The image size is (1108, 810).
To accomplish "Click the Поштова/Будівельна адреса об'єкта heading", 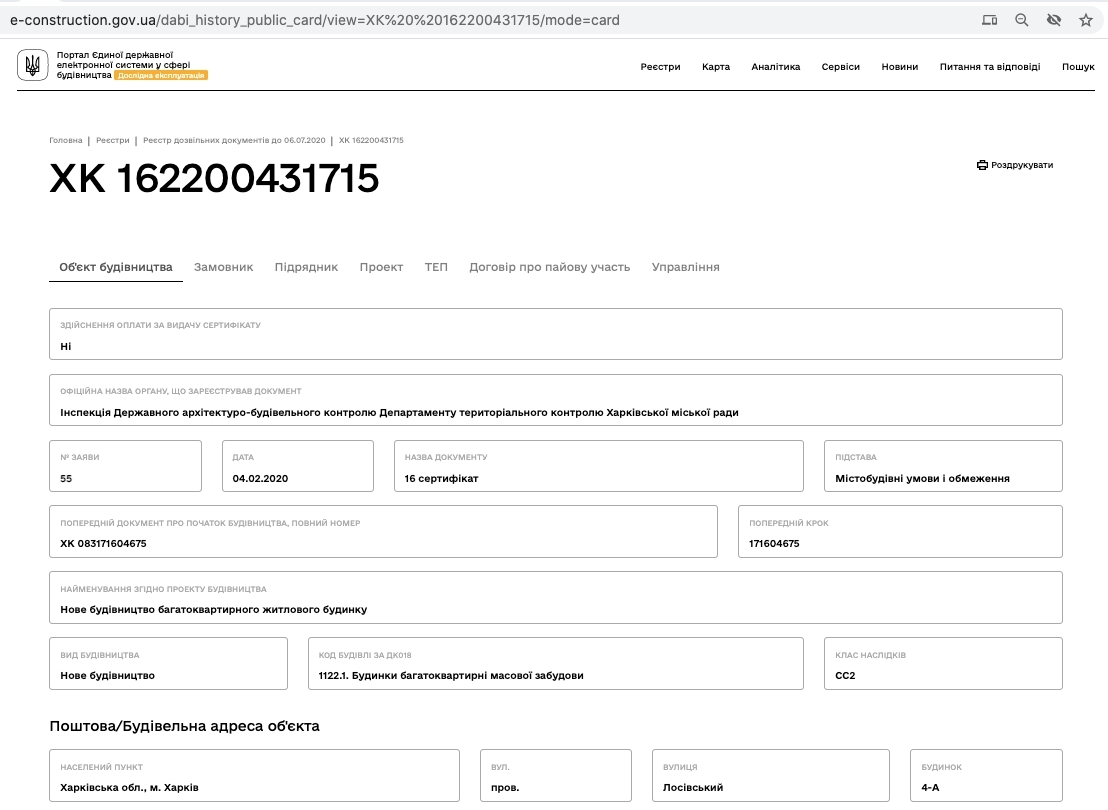I will (184, 726).
